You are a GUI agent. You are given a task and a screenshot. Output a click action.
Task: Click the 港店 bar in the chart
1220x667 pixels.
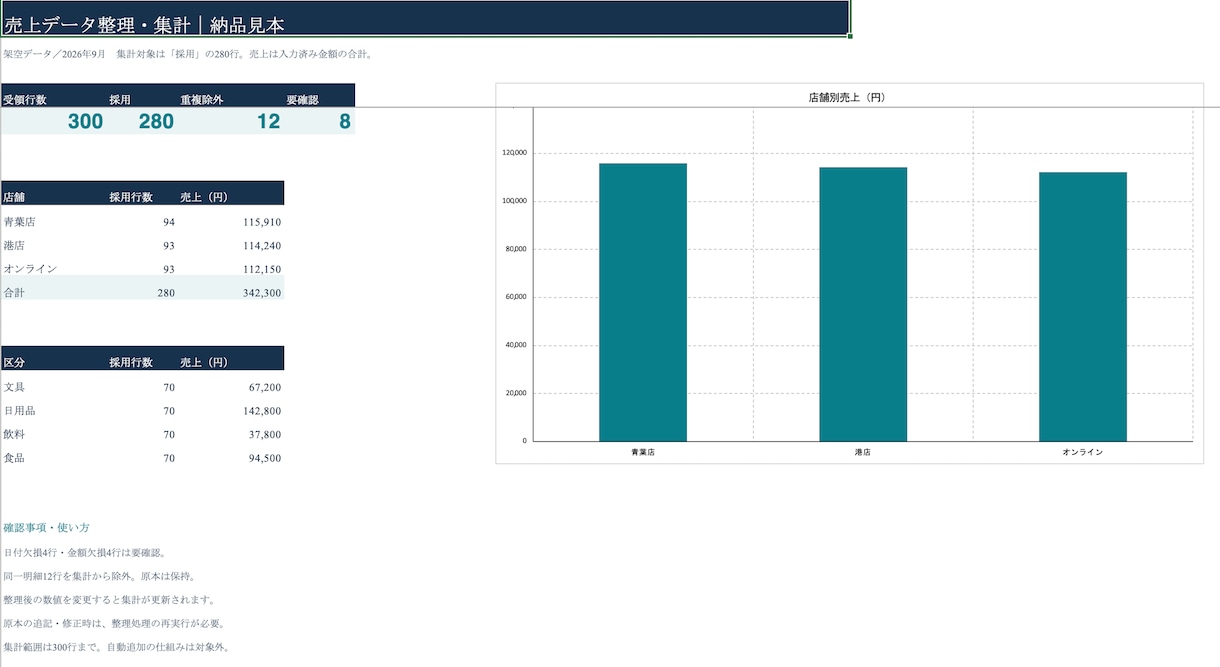pos(863,304)
